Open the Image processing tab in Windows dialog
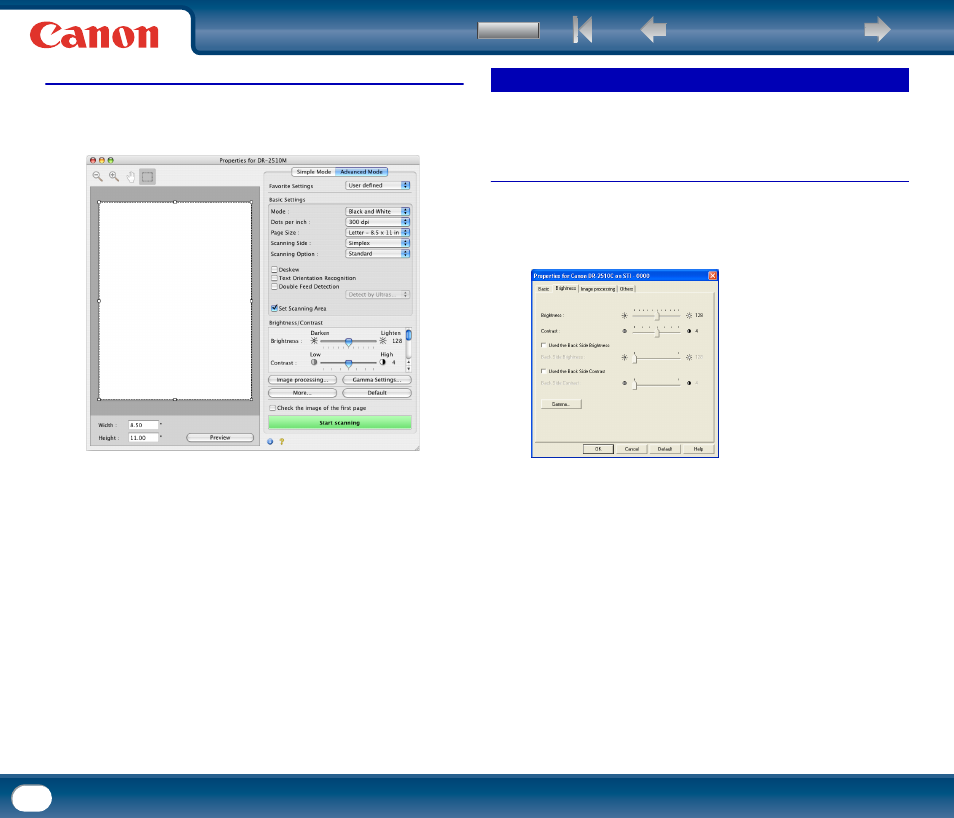Viewport: 954px width, 818px height. (597, 289)
